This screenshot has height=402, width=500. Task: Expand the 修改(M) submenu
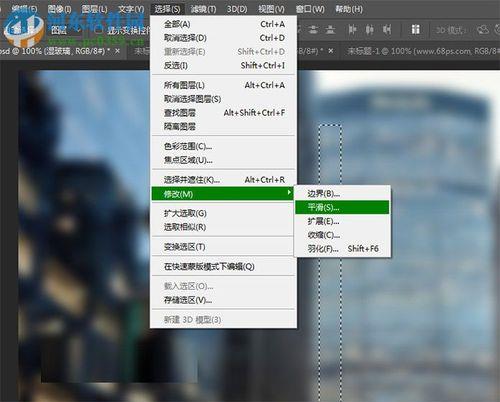[223, 194]
